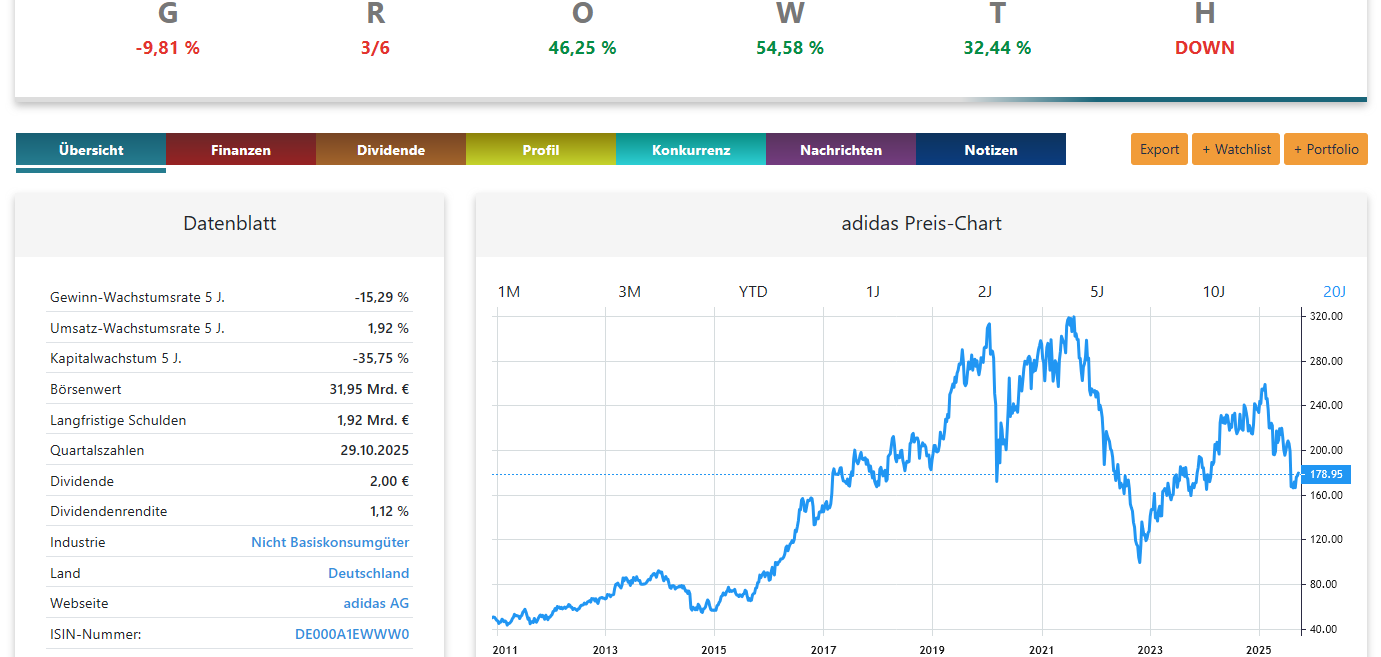Visit the adidas AG website link
The height and width of the screenshot is (657, 1381).
coord(376,603)
